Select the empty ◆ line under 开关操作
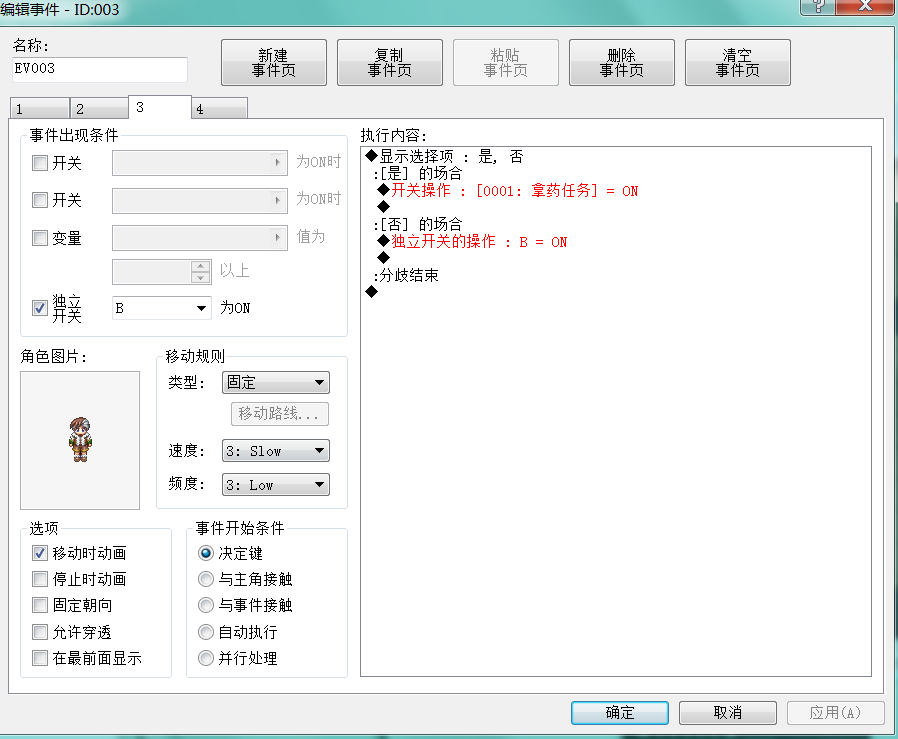 (384, 207)
